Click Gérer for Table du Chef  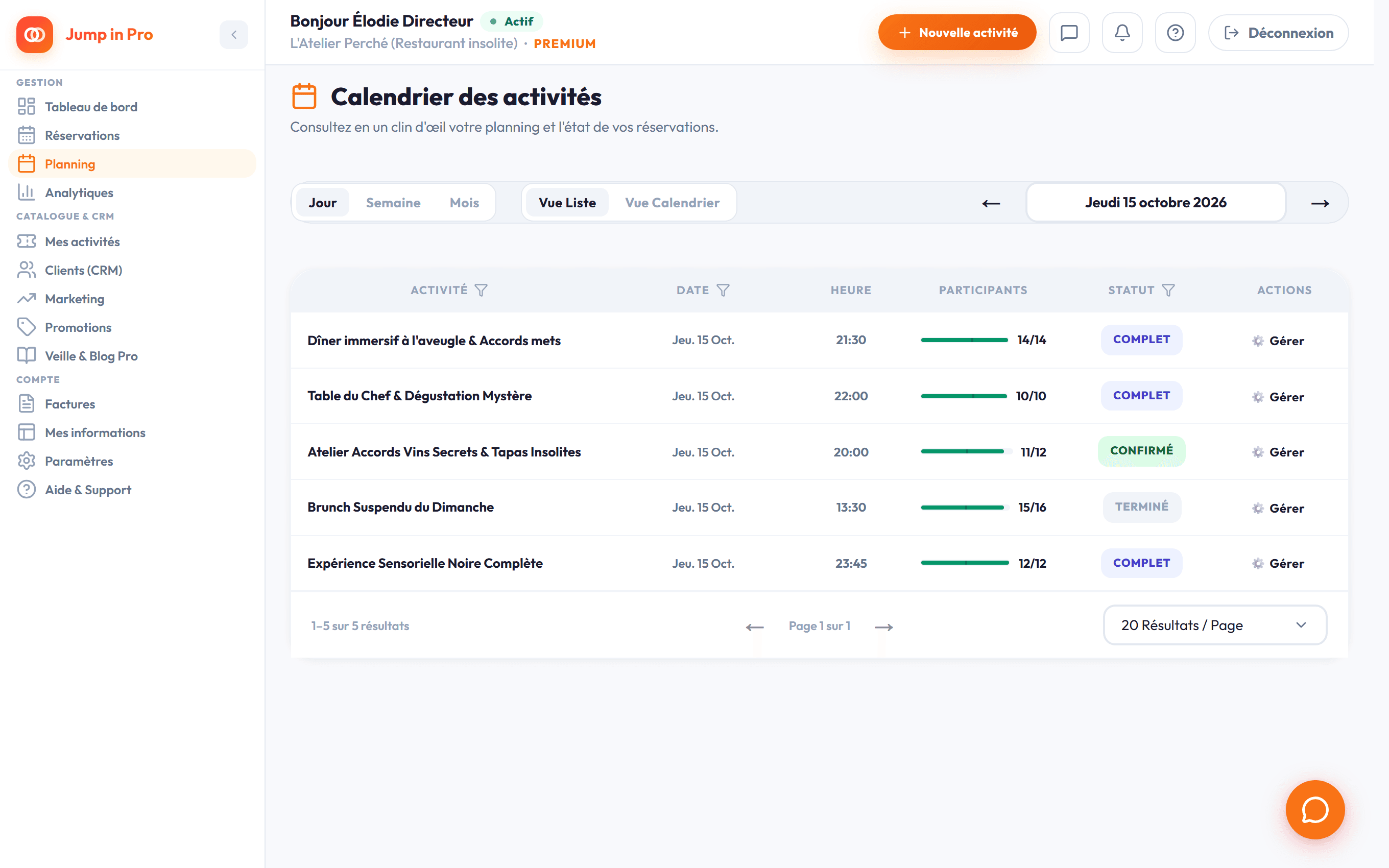[x=1278, y=397]
